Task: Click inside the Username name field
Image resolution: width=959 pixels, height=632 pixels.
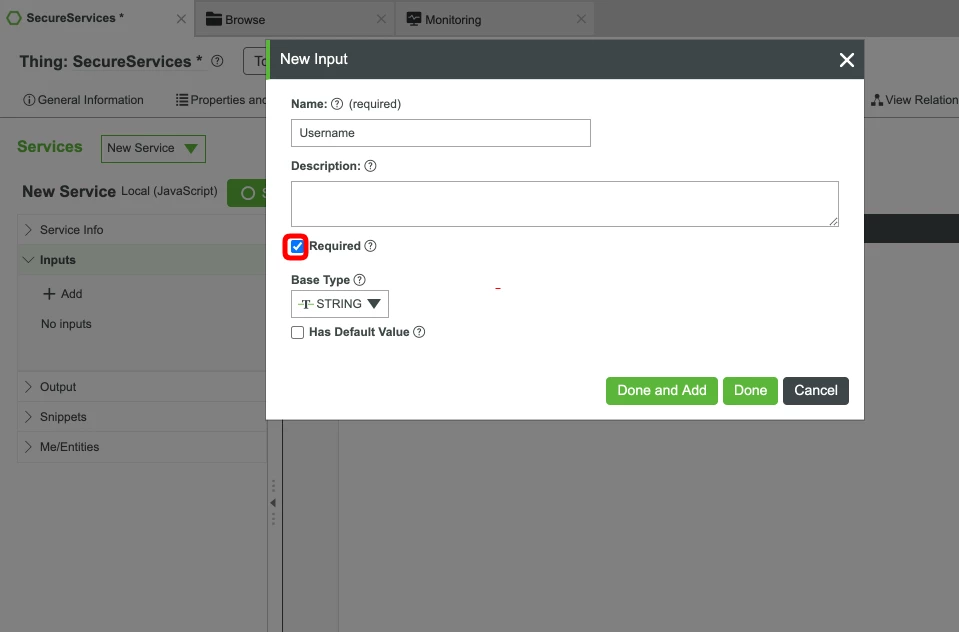Action: pyautogui.click(x=440, y=132)
